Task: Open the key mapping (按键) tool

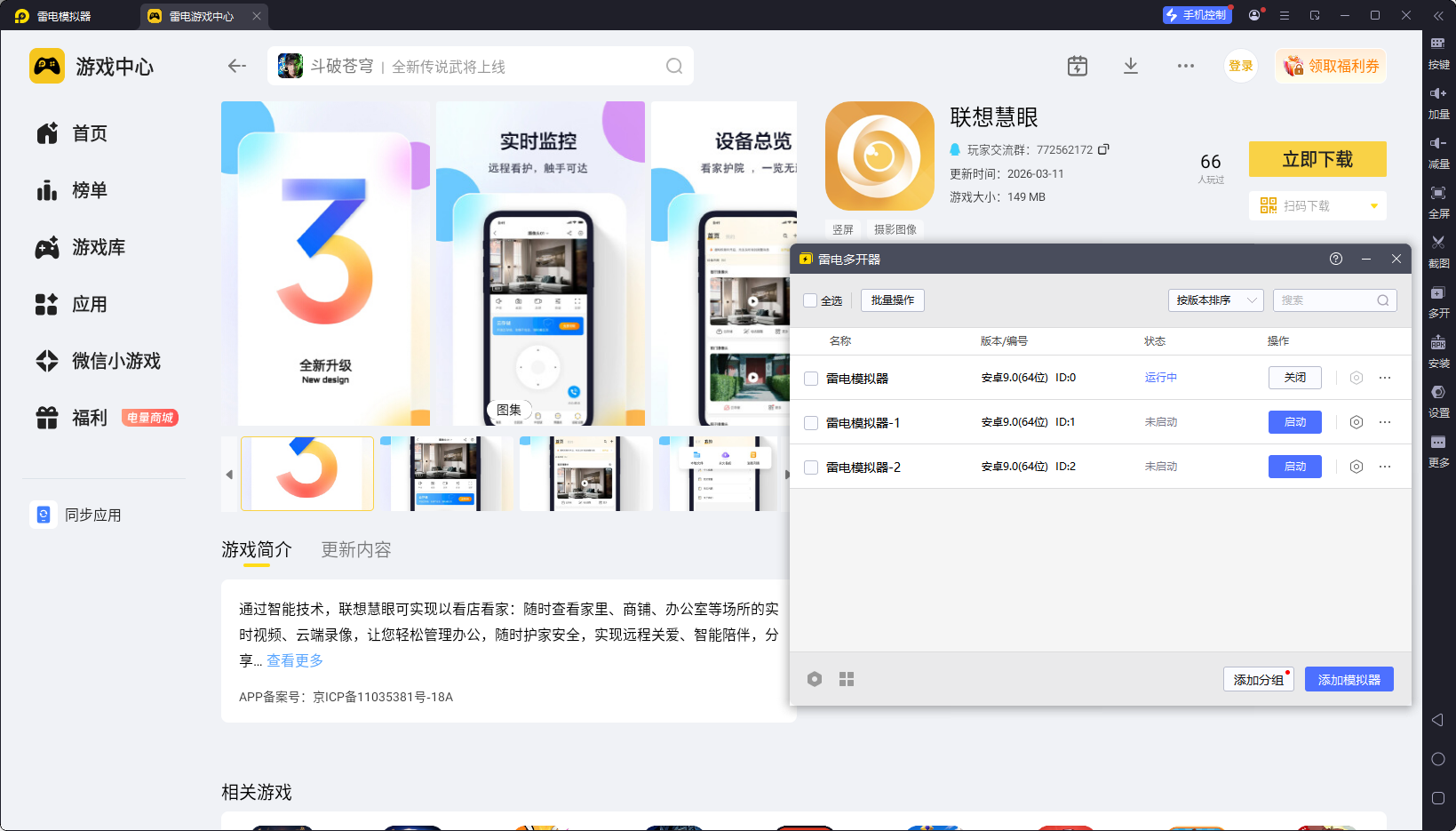Action: pos(1438,44)
